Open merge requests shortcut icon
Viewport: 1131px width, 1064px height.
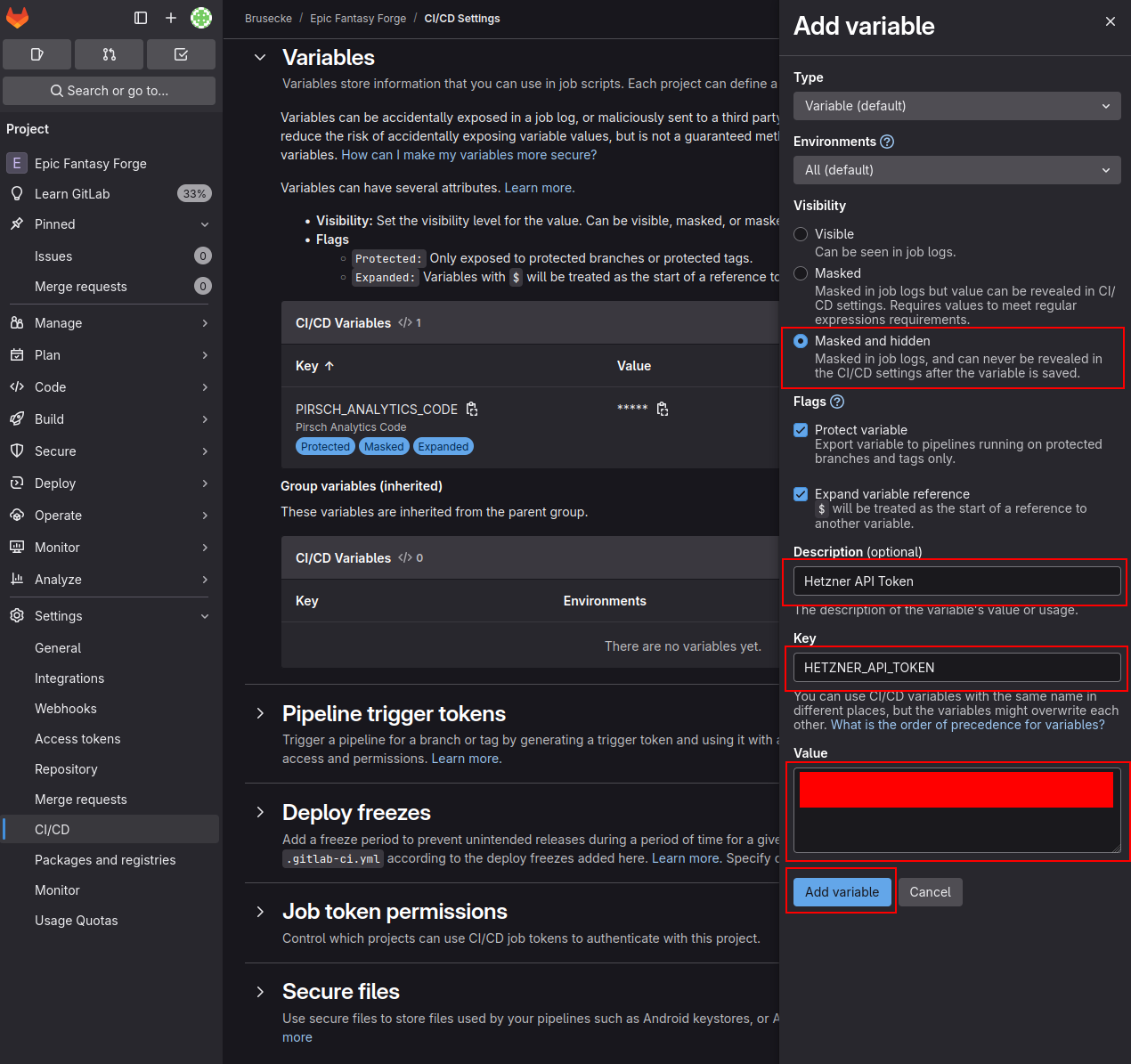(109, 54)
